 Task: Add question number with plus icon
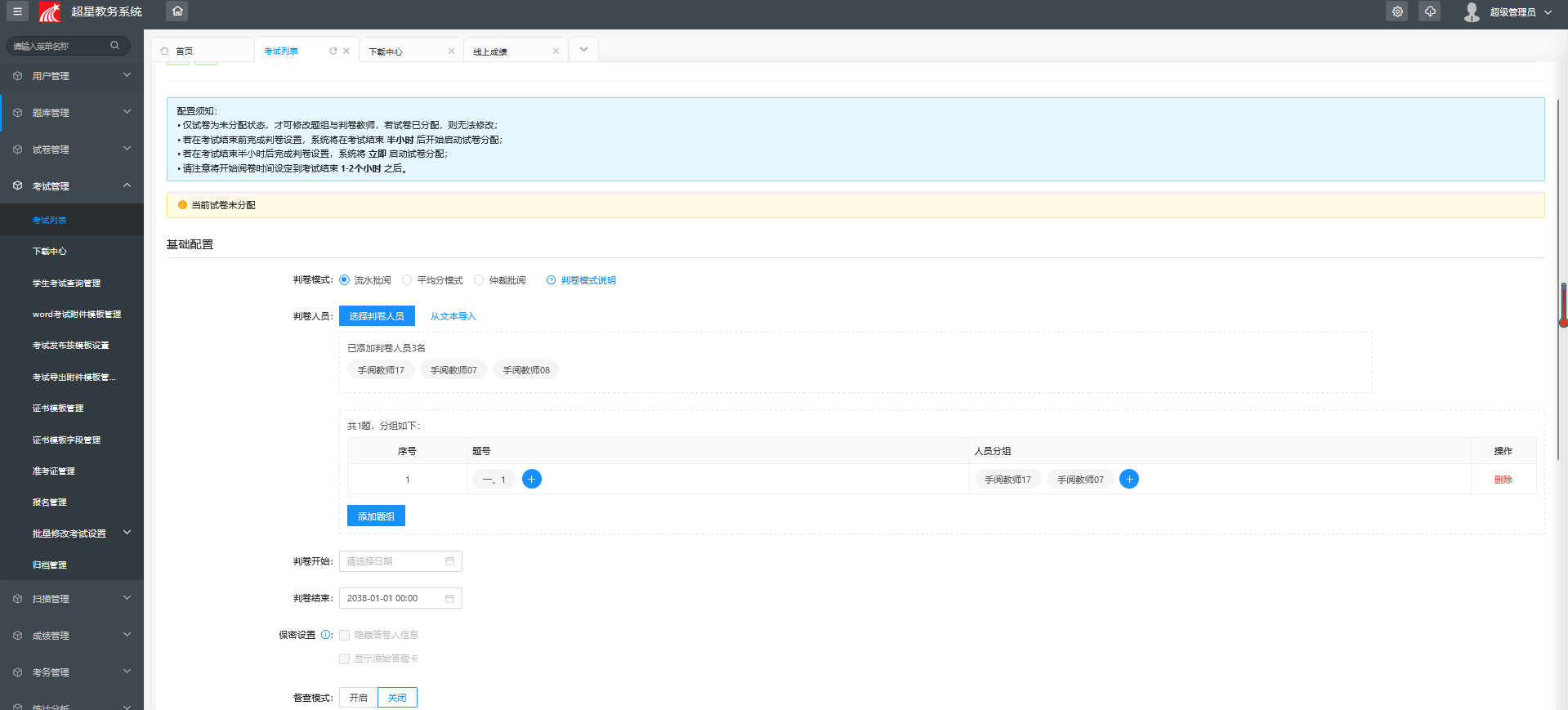[531, 480]
